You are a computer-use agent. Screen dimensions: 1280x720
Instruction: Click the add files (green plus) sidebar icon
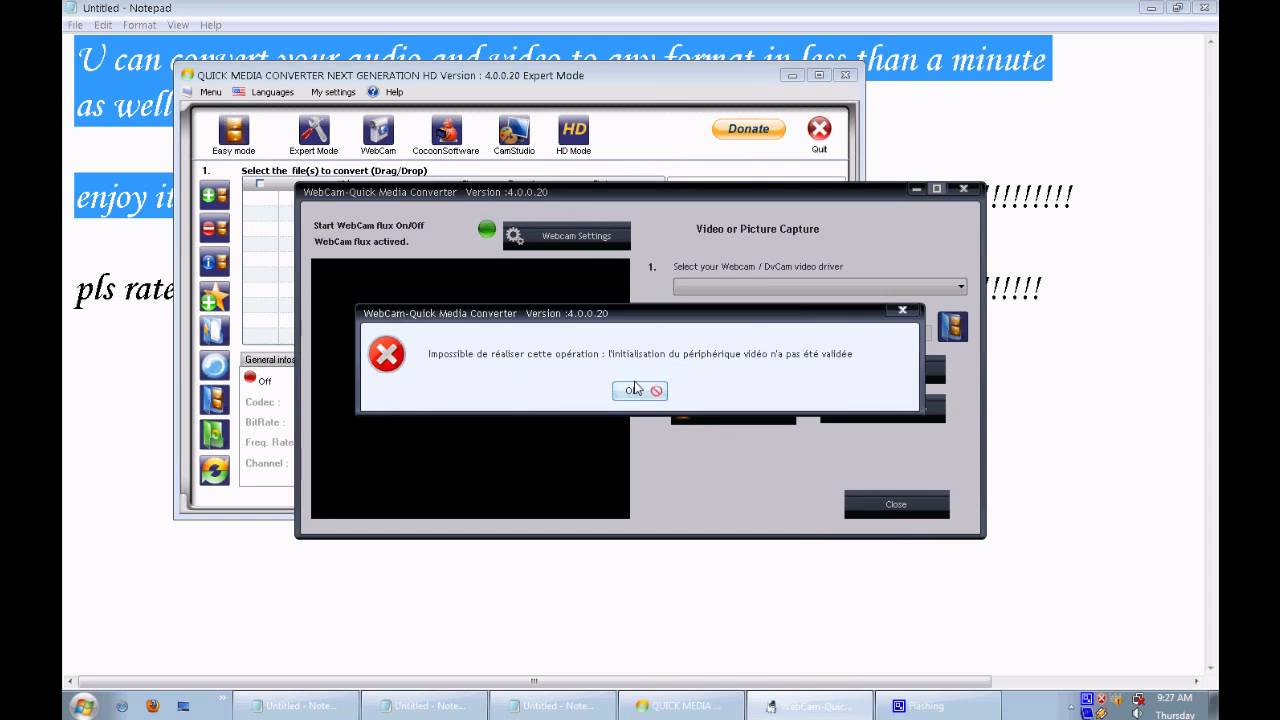pos(214,196)
